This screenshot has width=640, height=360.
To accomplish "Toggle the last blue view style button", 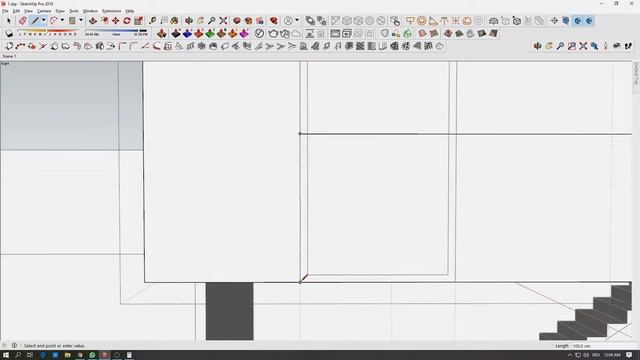I will tap(589, 20).
